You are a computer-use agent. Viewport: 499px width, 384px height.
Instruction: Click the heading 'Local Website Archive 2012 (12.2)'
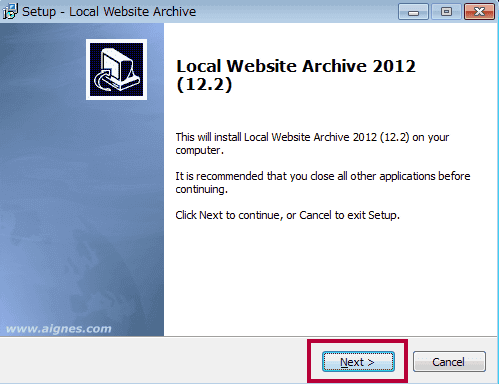pos(296,75)
